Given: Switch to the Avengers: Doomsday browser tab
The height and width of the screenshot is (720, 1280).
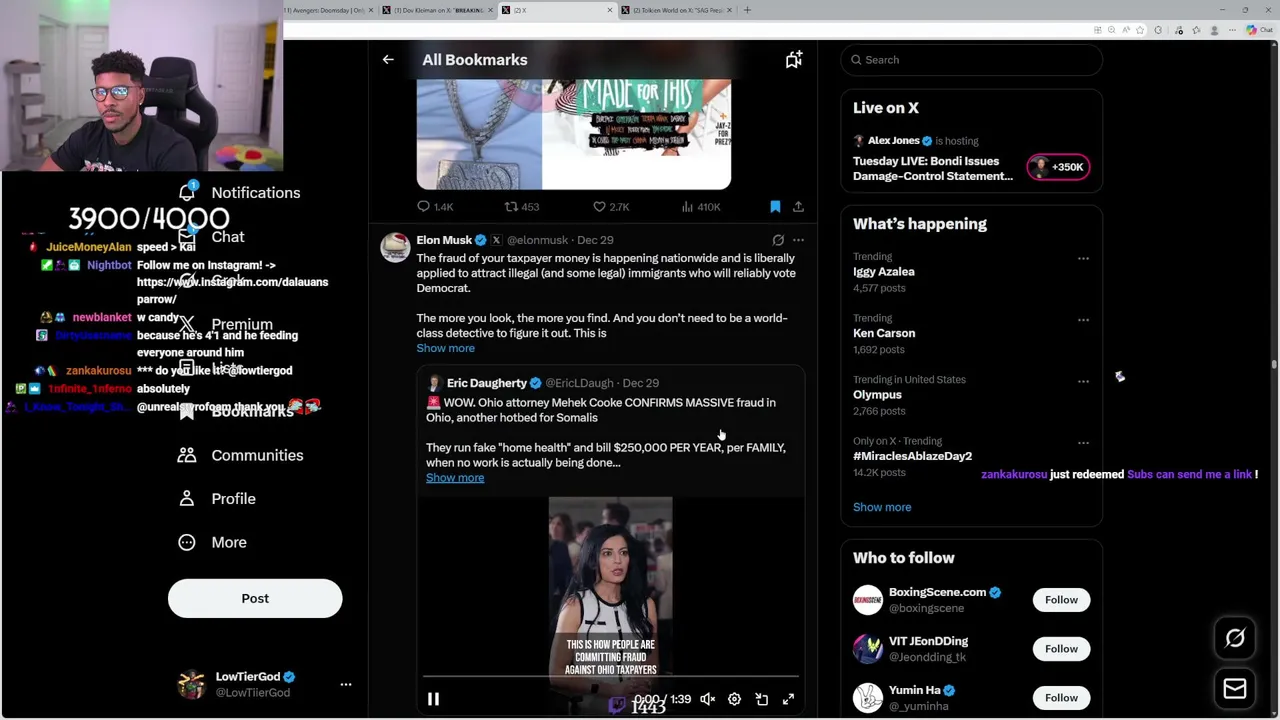Looking at the screenshot, I should [x=329, y=10].
